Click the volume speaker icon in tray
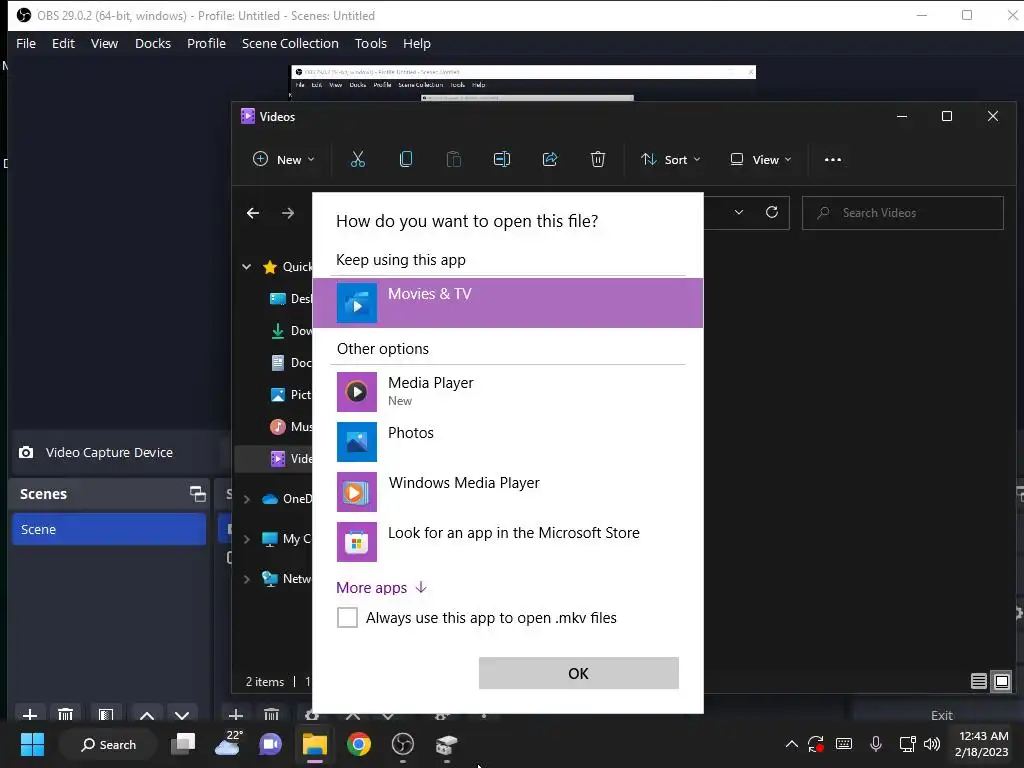The image size is (1024, 768). (932, 744)
